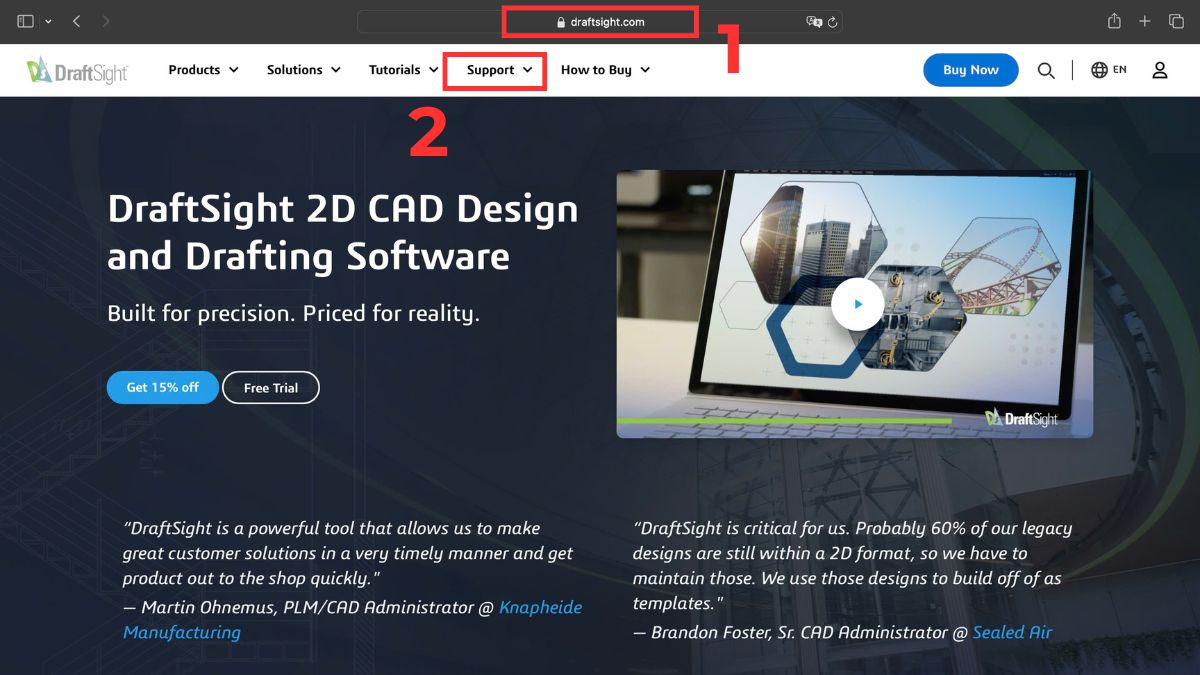Play the DraftSight promo video
Screen dimensions: 1200x675
click(857, 304)
